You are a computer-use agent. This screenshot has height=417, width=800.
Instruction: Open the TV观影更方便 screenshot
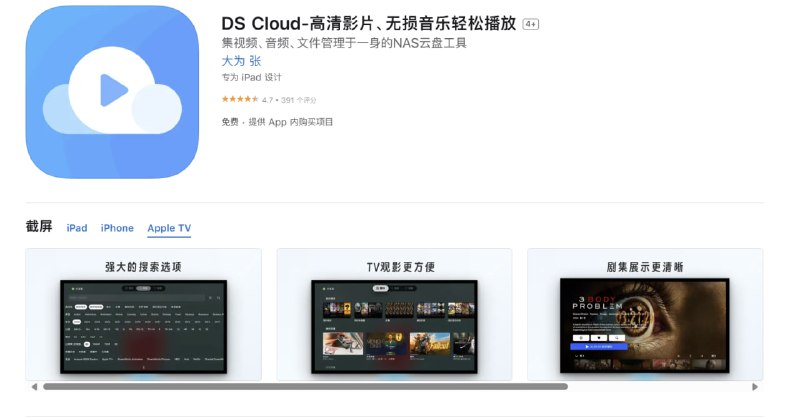point(394,314)
